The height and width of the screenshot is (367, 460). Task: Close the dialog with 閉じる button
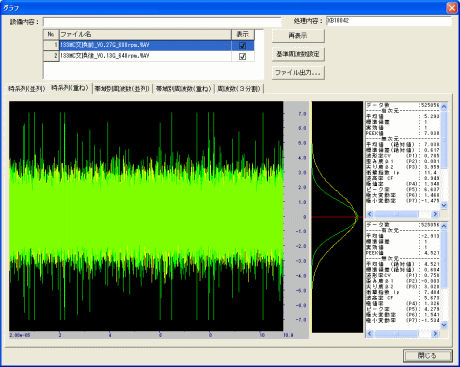(428, 356)
